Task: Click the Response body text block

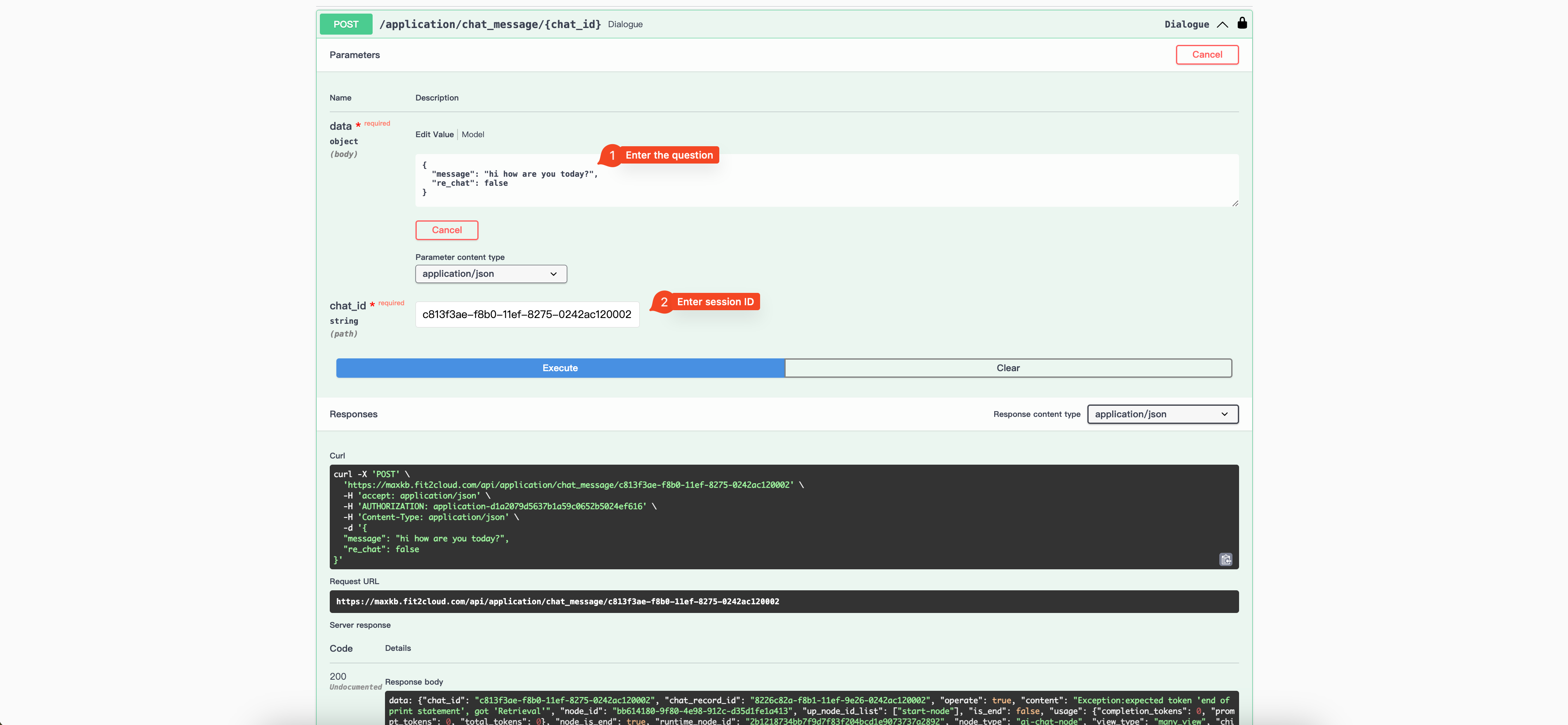Action: (812, 708)
